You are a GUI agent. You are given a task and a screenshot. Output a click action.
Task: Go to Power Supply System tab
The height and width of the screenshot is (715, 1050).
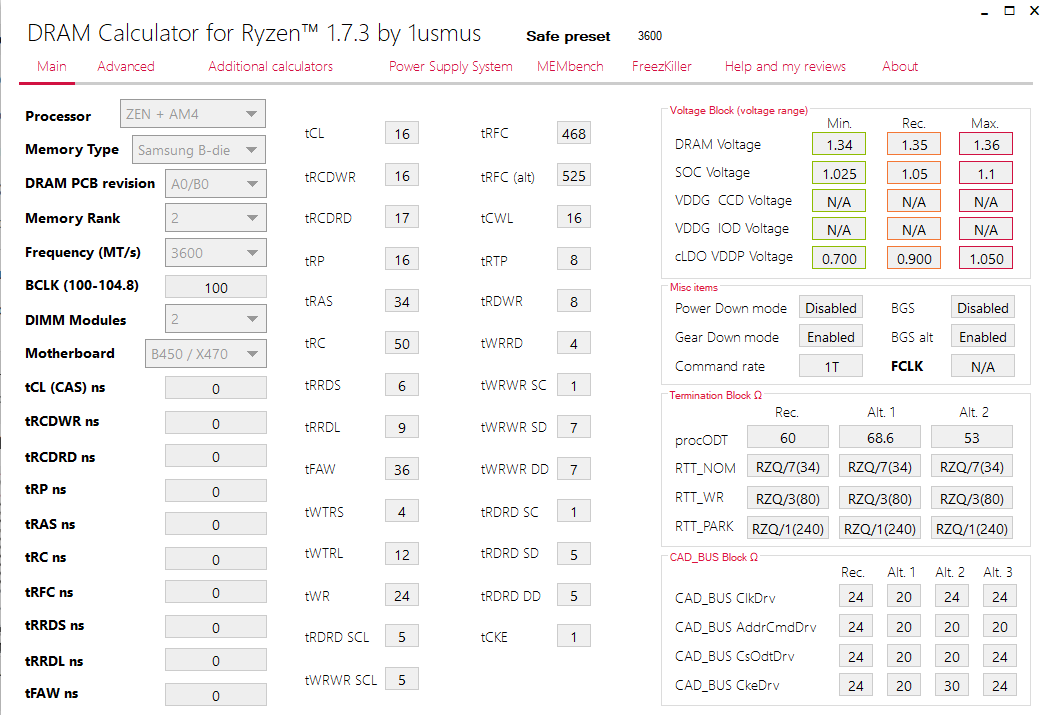(451, 66)
